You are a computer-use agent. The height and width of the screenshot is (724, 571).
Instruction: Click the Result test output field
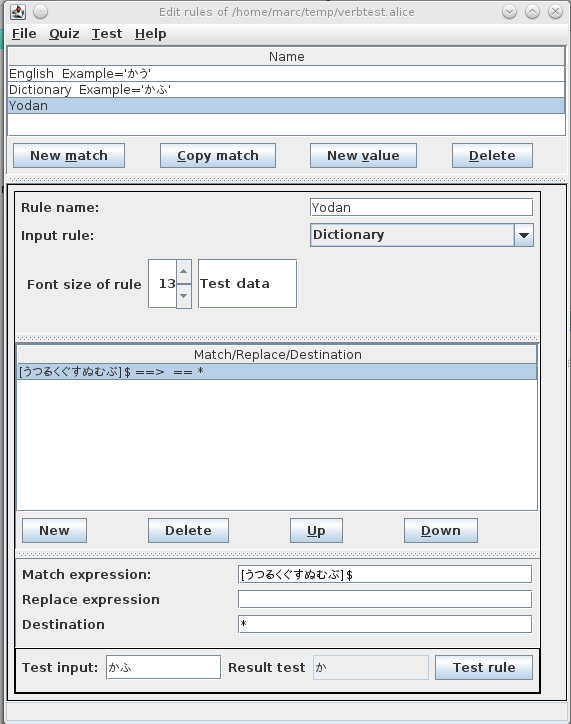371,668
